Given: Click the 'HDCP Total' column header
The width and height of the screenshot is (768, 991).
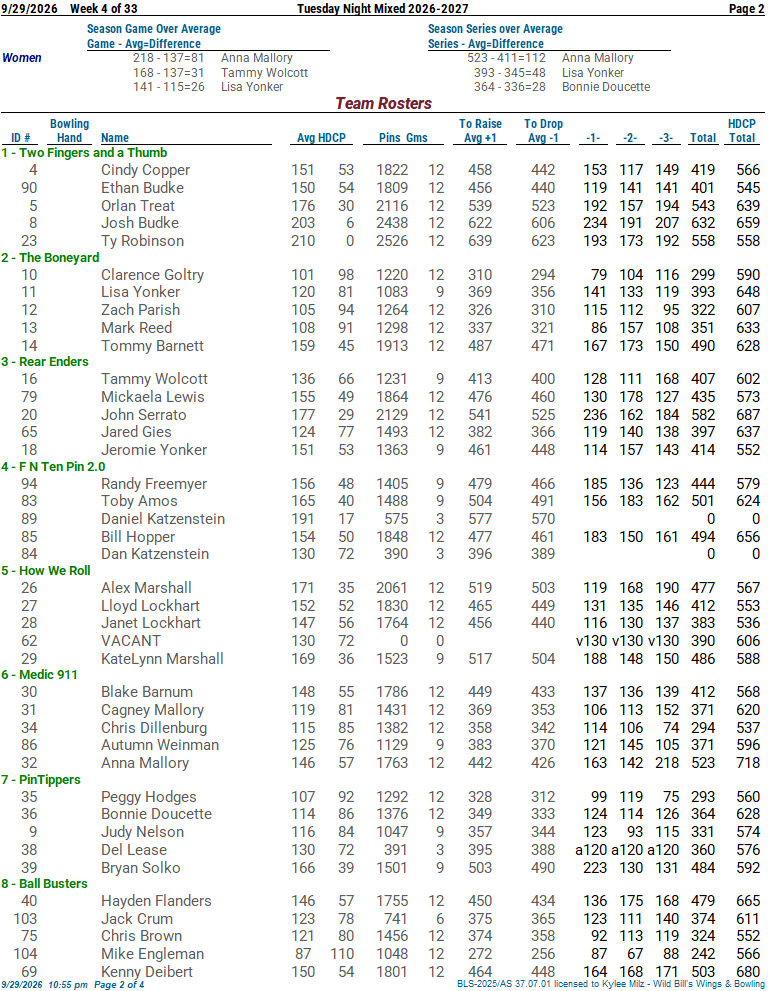Looking at the screenshot, I should (741, 131).
